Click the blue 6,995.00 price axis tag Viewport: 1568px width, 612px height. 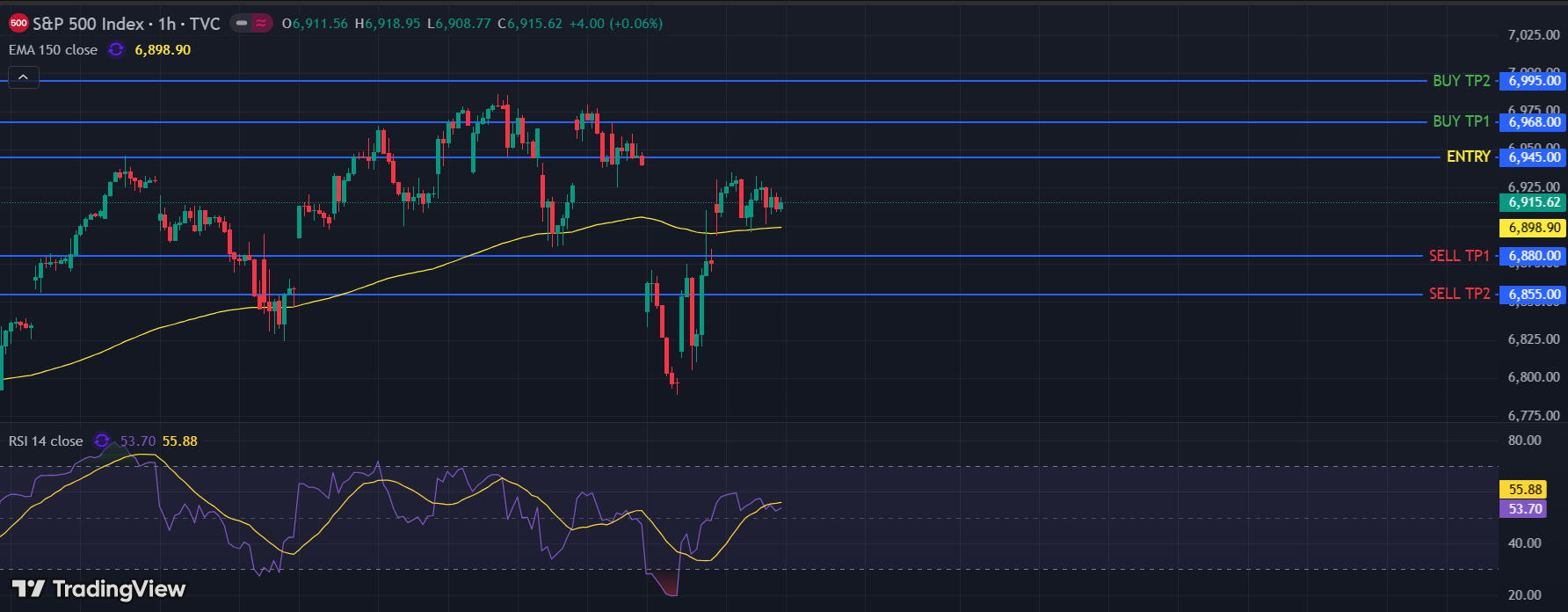point(1534,81)
